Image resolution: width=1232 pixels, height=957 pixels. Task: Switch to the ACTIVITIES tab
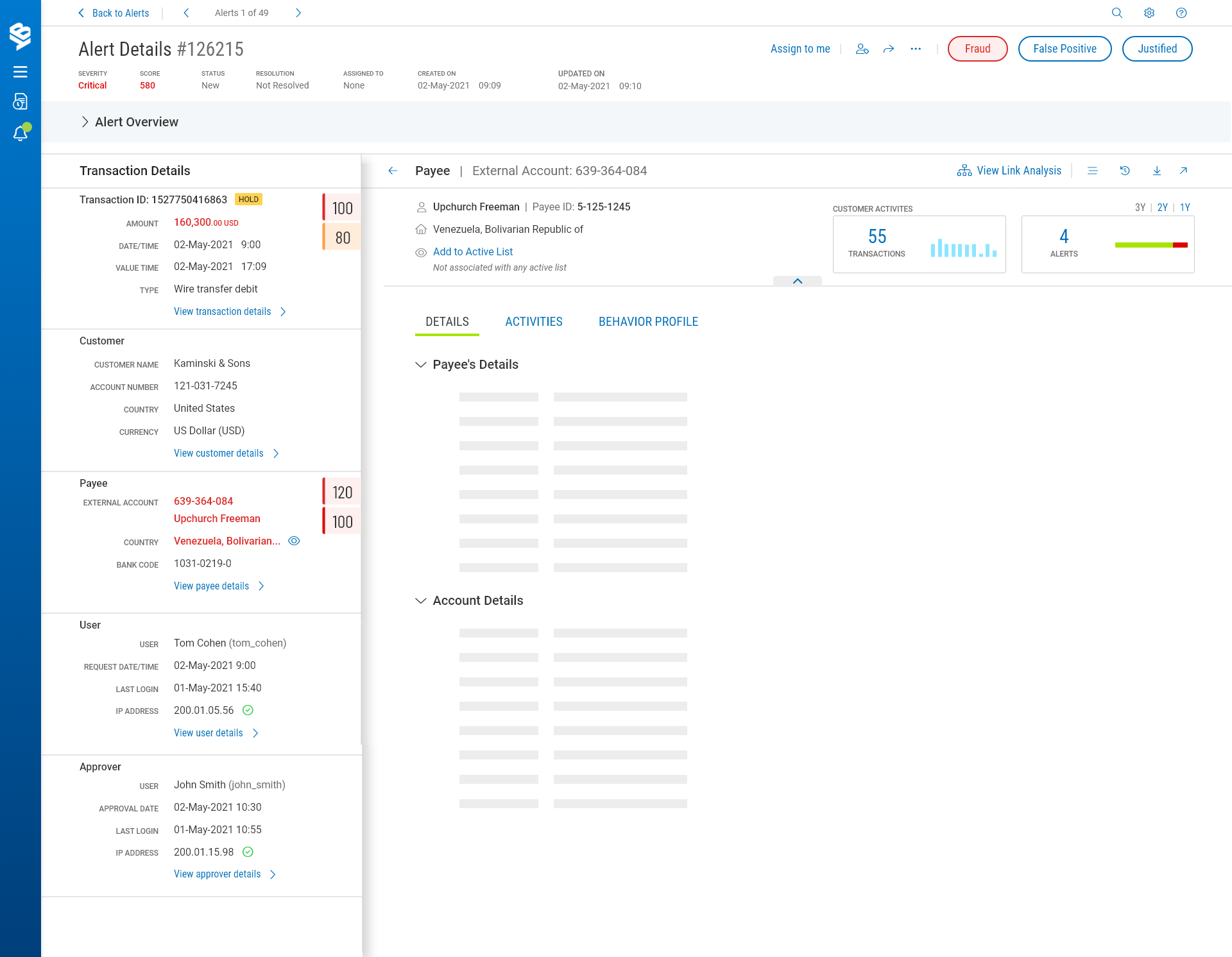(533, 321)
